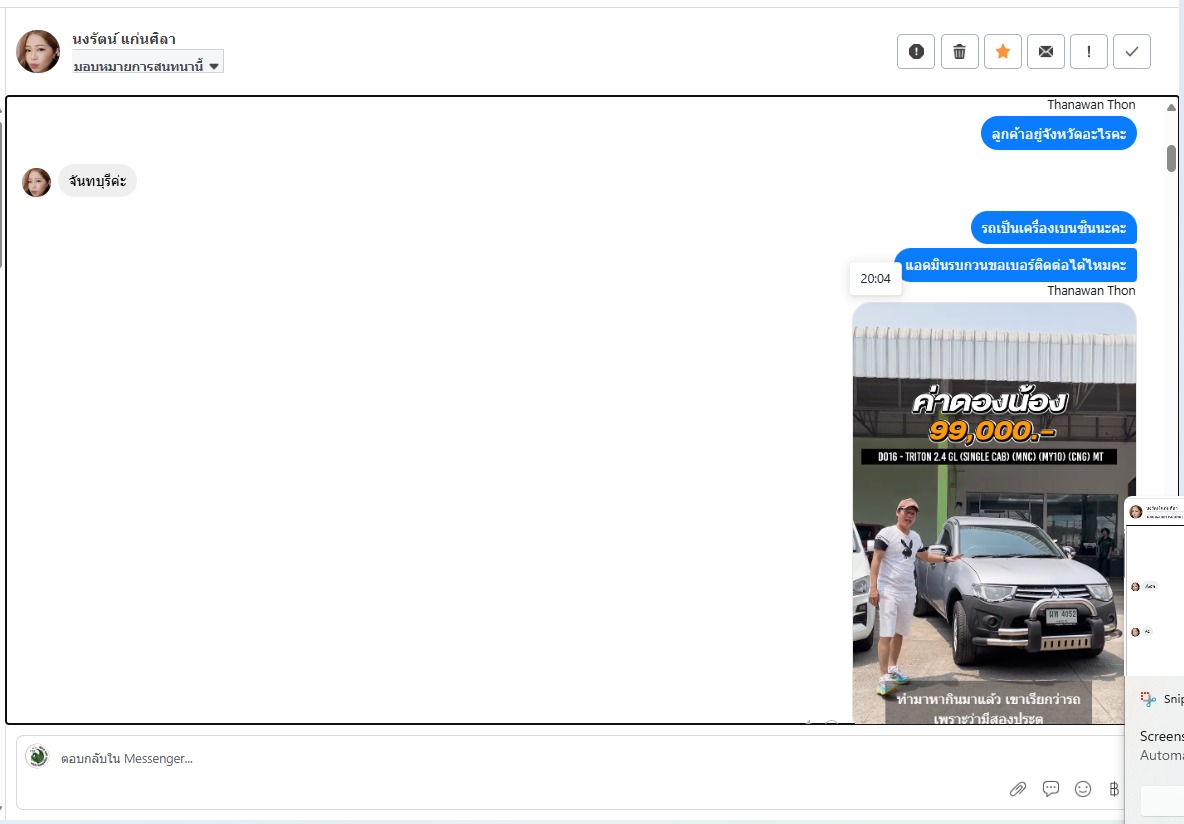This screenshot has height=824, width=1184.
Task: Select the message ลูกค้าอยู่จังหวัดอะไรคะ
Action: pyautogui.click(x=1059, y=134)
